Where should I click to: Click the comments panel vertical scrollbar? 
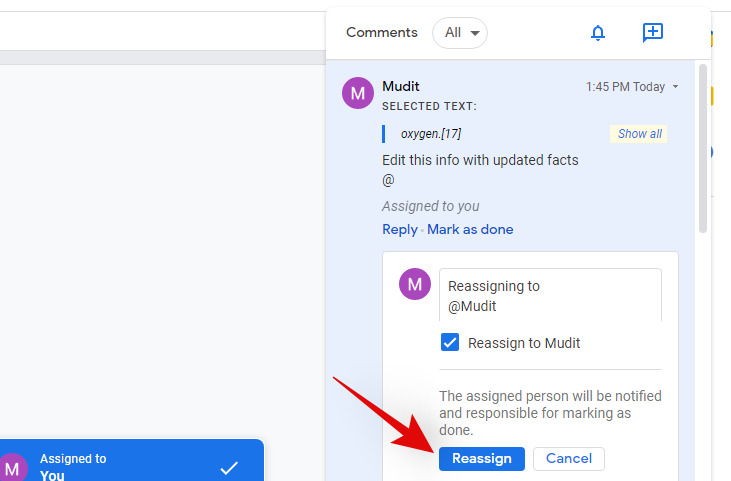(x=703, y=150)
